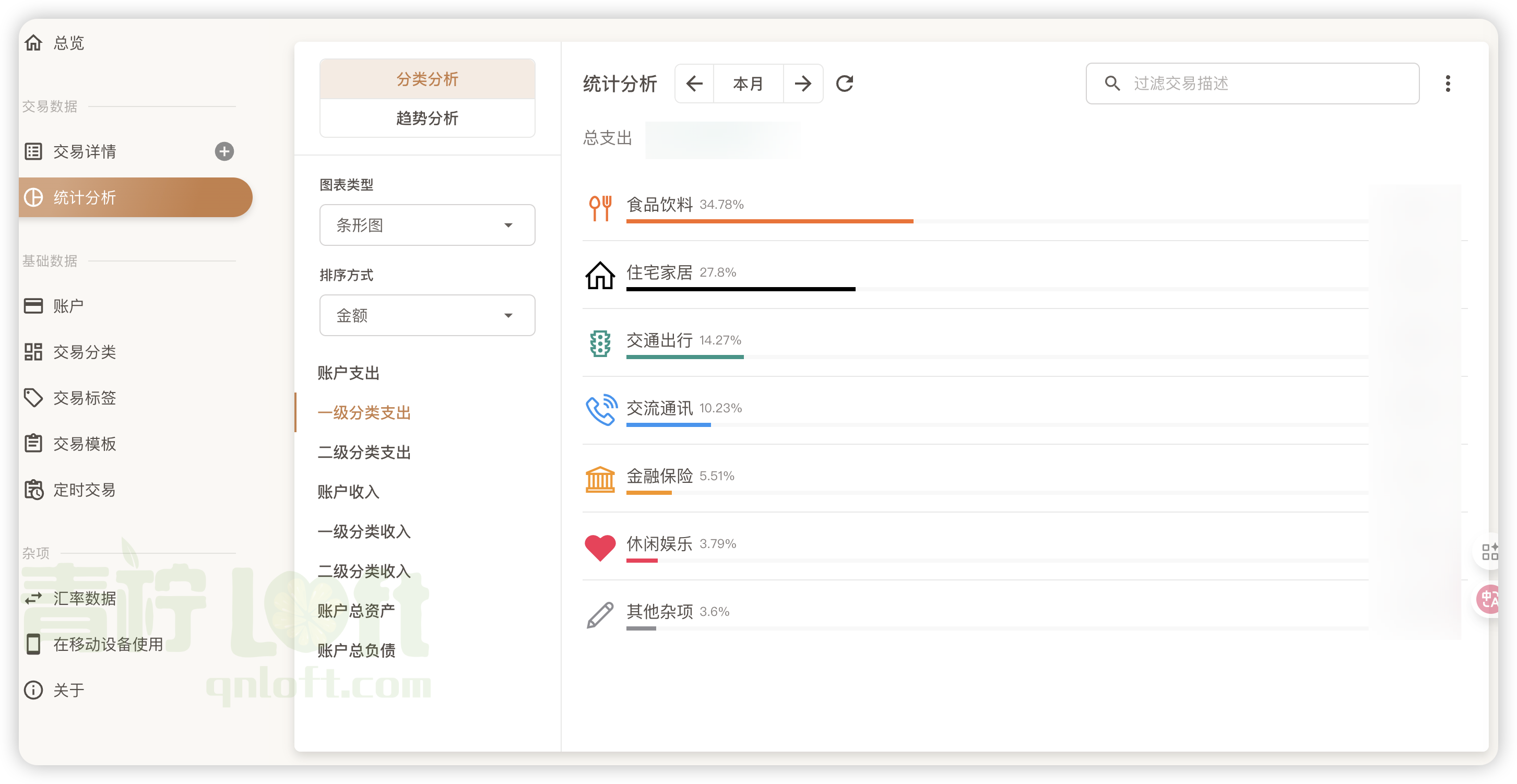Open the 金额 sort order dropdown
This screenshot has width=1517, height=784.
[x=427, y=315]
